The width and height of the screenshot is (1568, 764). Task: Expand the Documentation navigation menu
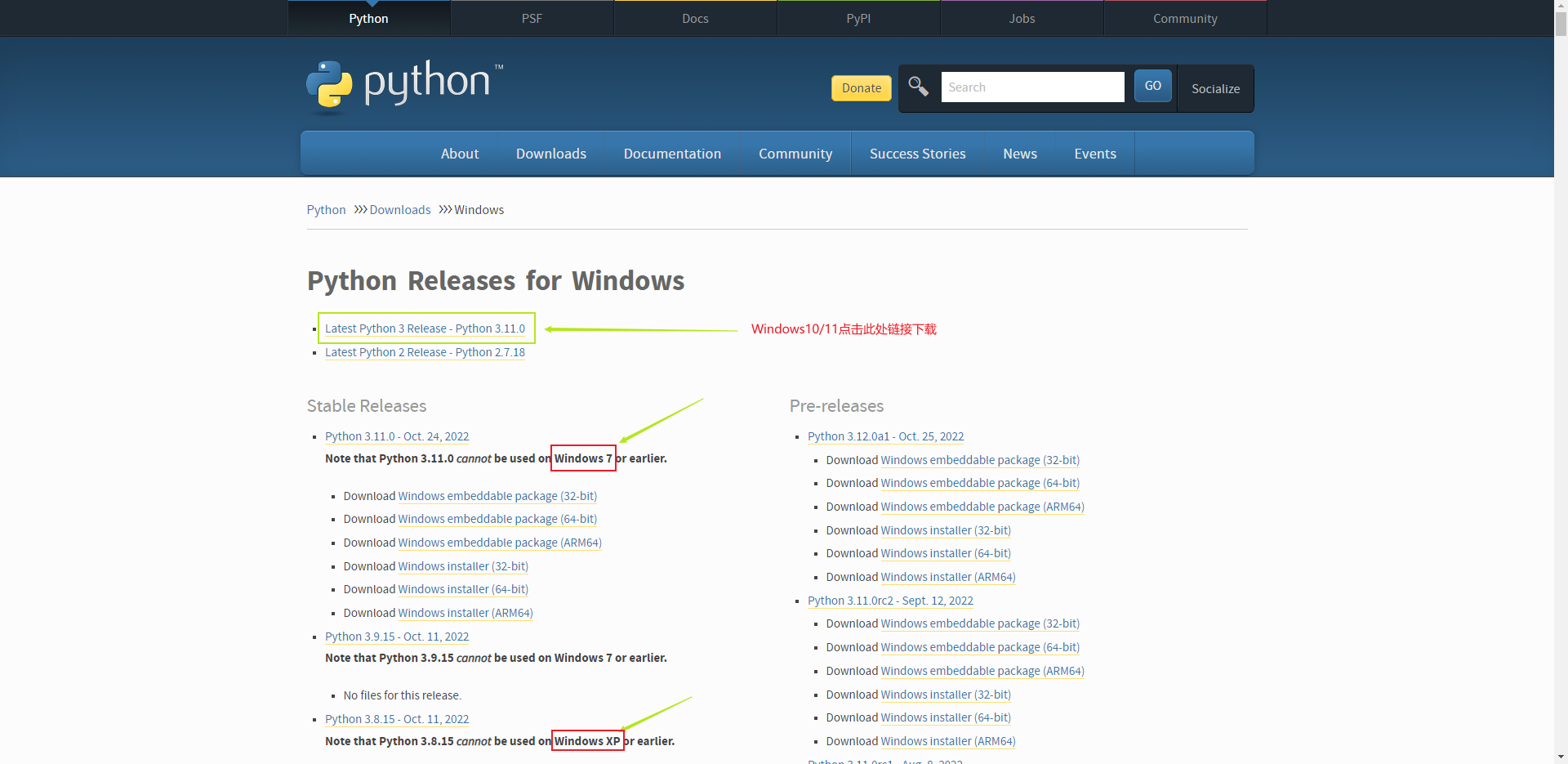671,154
